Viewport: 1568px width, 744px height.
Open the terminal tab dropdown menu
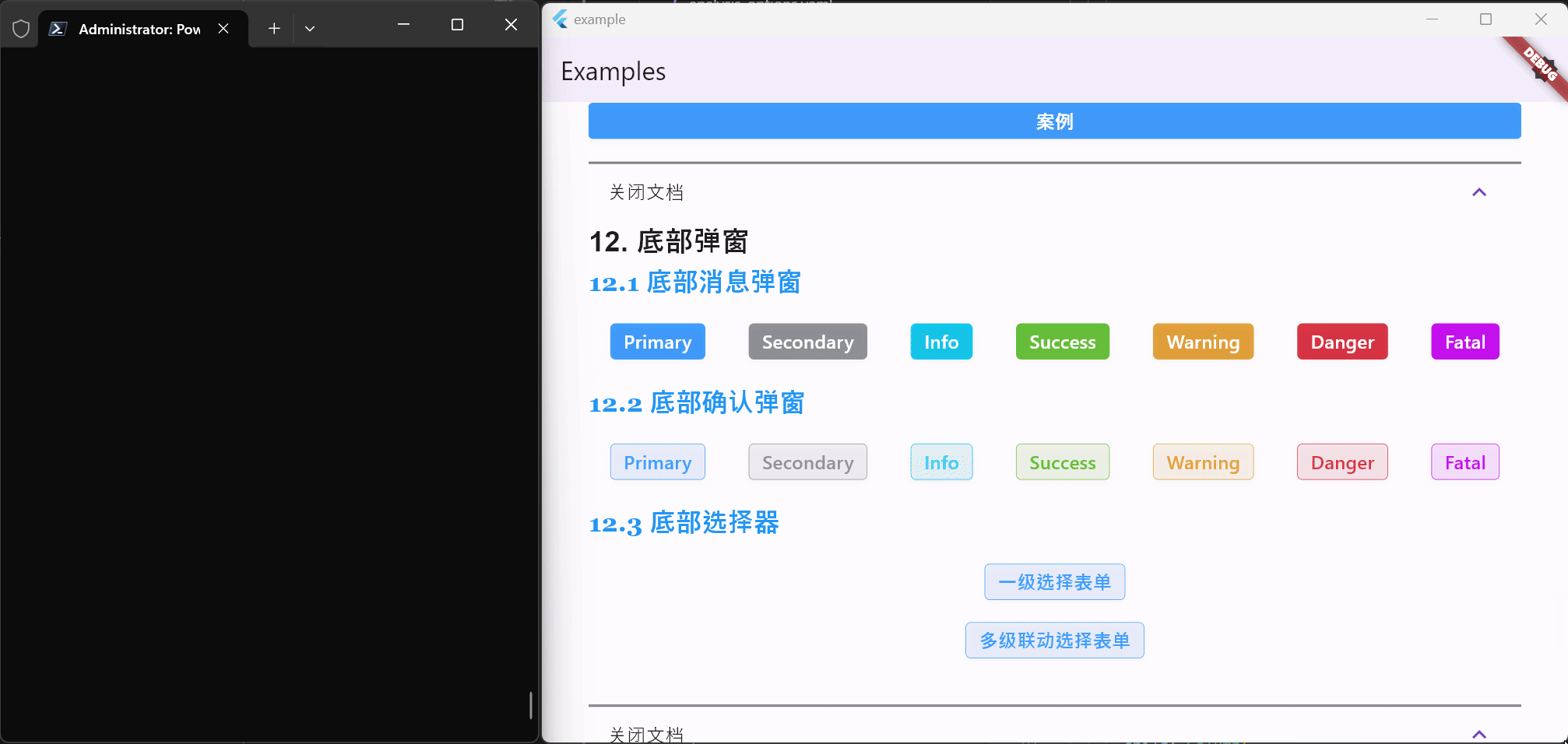(x=310, y=27)
